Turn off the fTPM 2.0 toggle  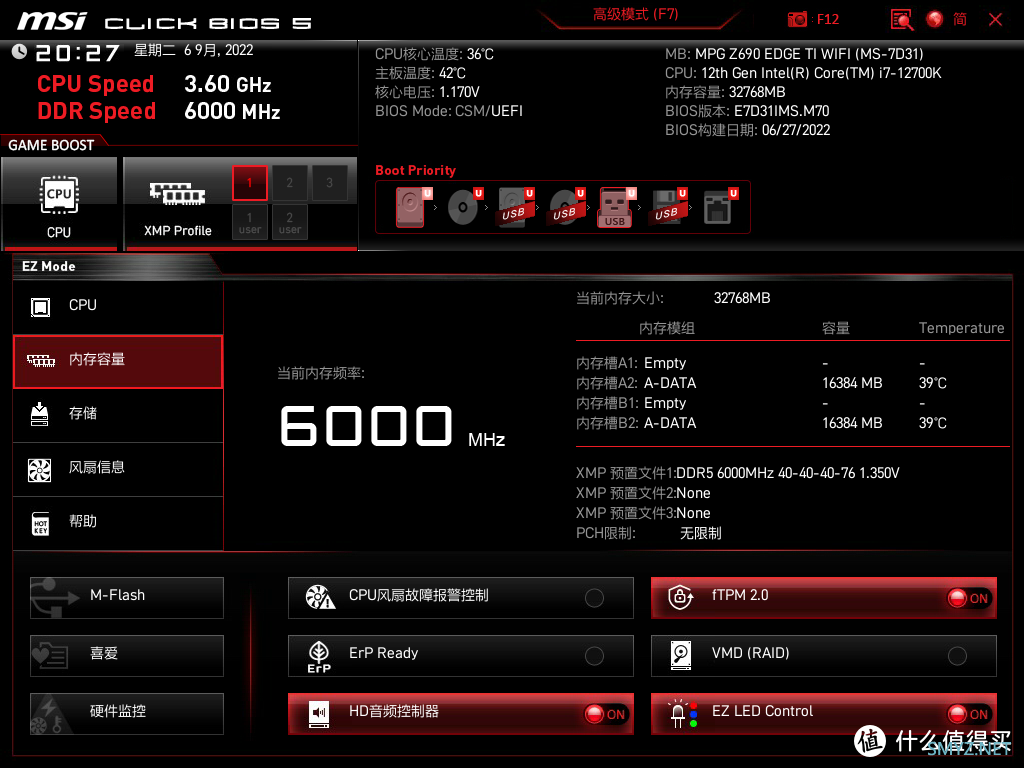(969, 598)
